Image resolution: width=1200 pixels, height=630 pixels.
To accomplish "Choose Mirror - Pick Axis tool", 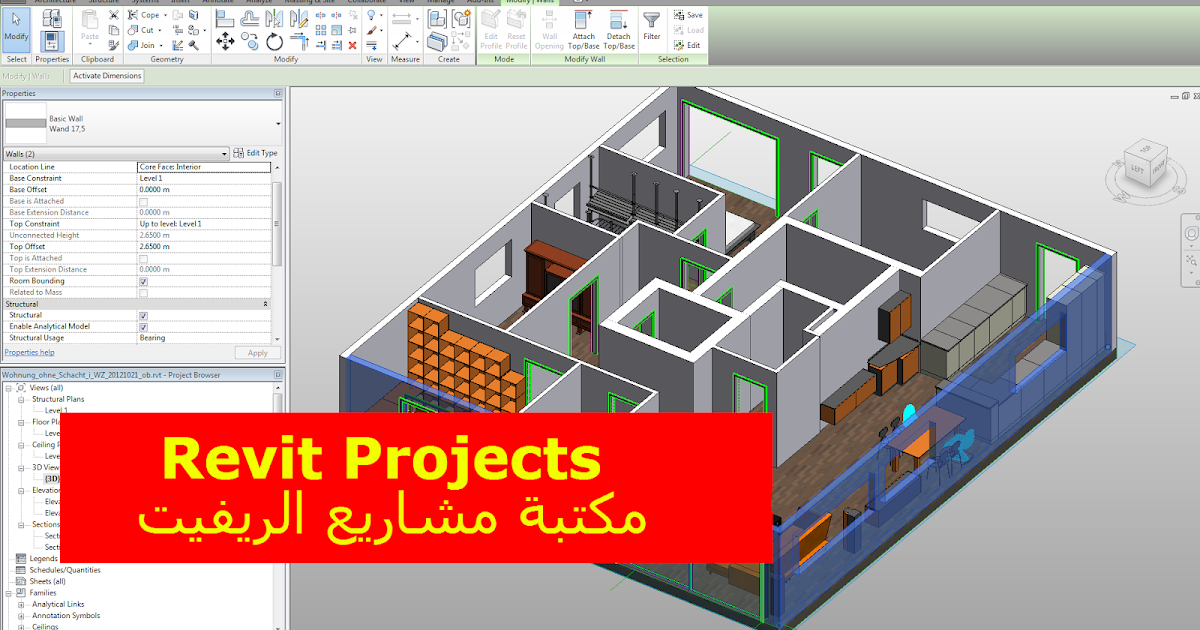I will 274,17.
